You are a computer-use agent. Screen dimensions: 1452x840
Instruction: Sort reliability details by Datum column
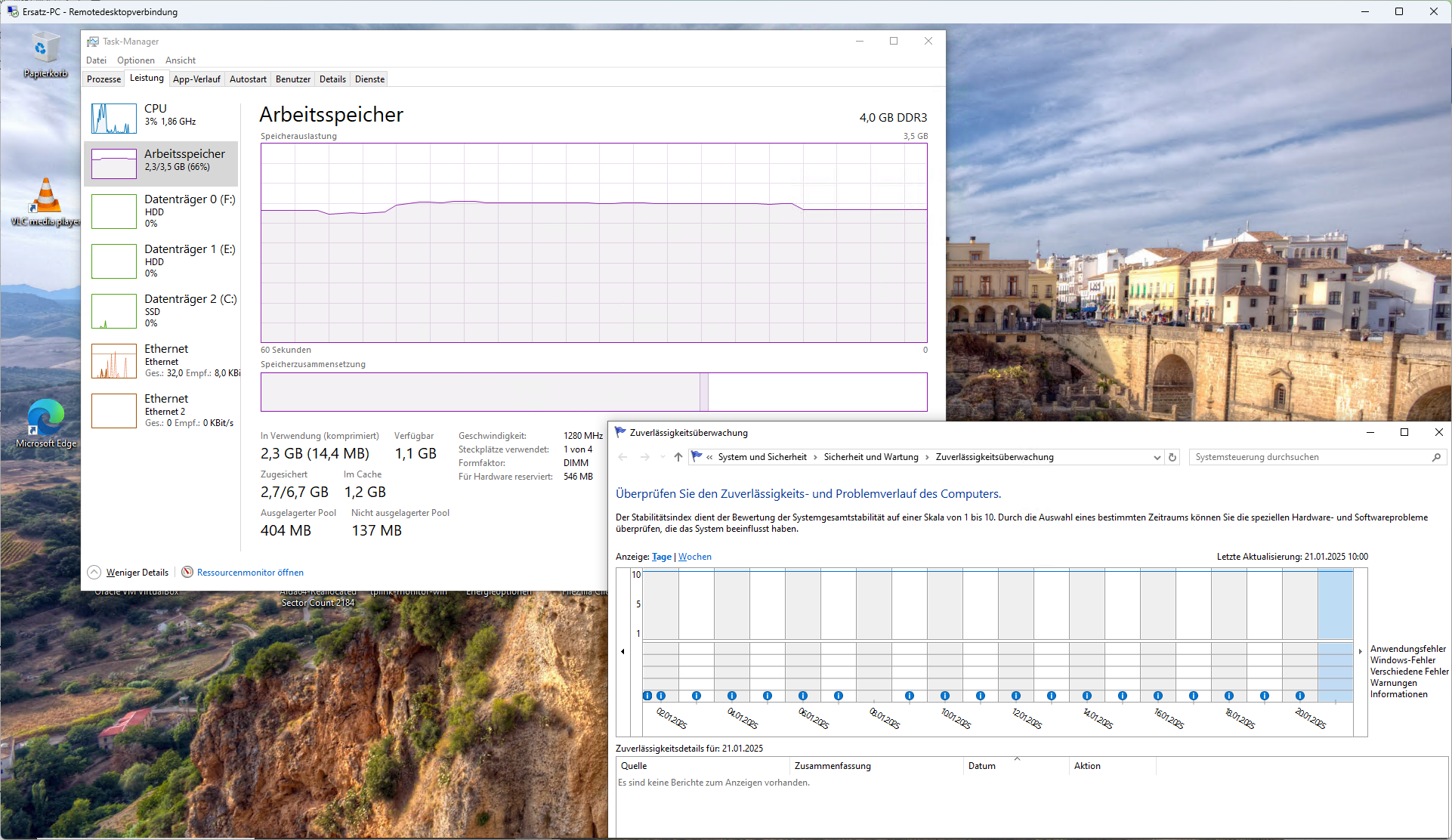click(1016, 766)
